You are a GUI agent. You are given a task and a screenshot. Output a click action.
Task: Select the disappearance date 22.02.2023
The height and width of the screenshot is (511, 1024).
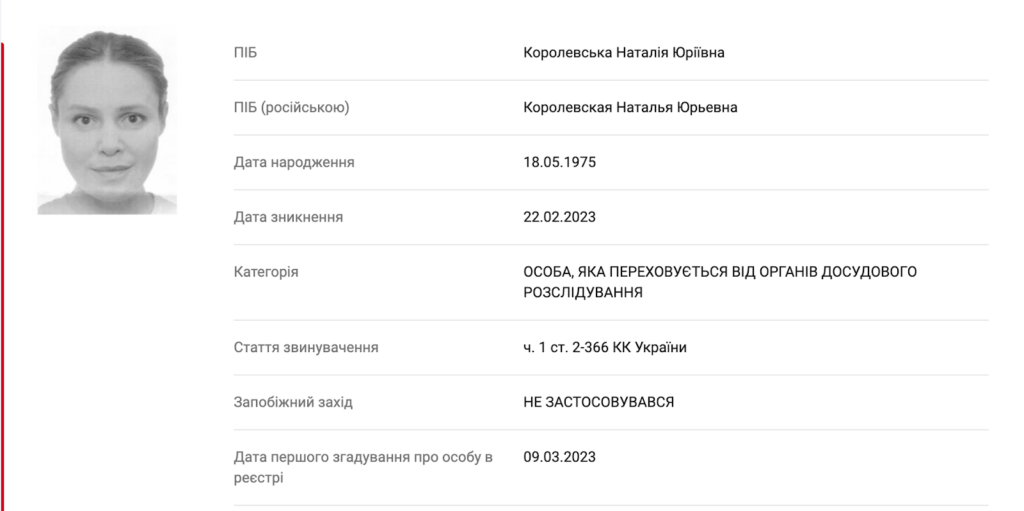click(x=559, y=217)
